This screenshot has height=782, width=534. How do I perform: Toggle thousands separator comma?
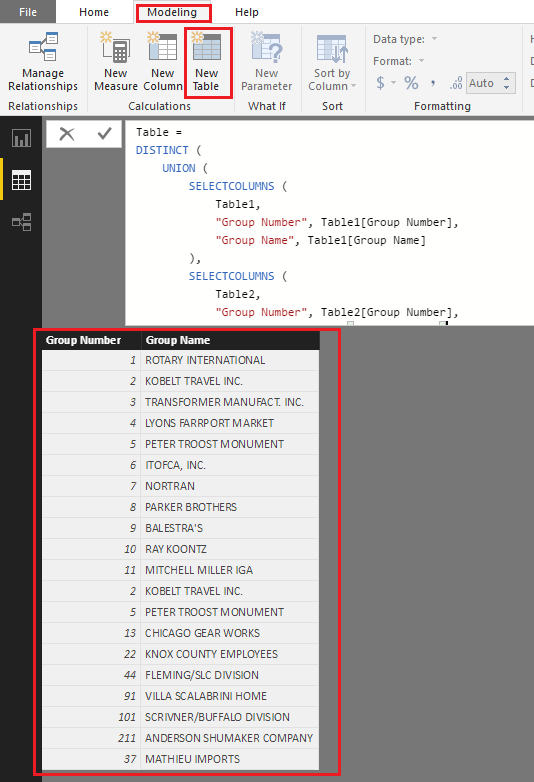[432, 83]
